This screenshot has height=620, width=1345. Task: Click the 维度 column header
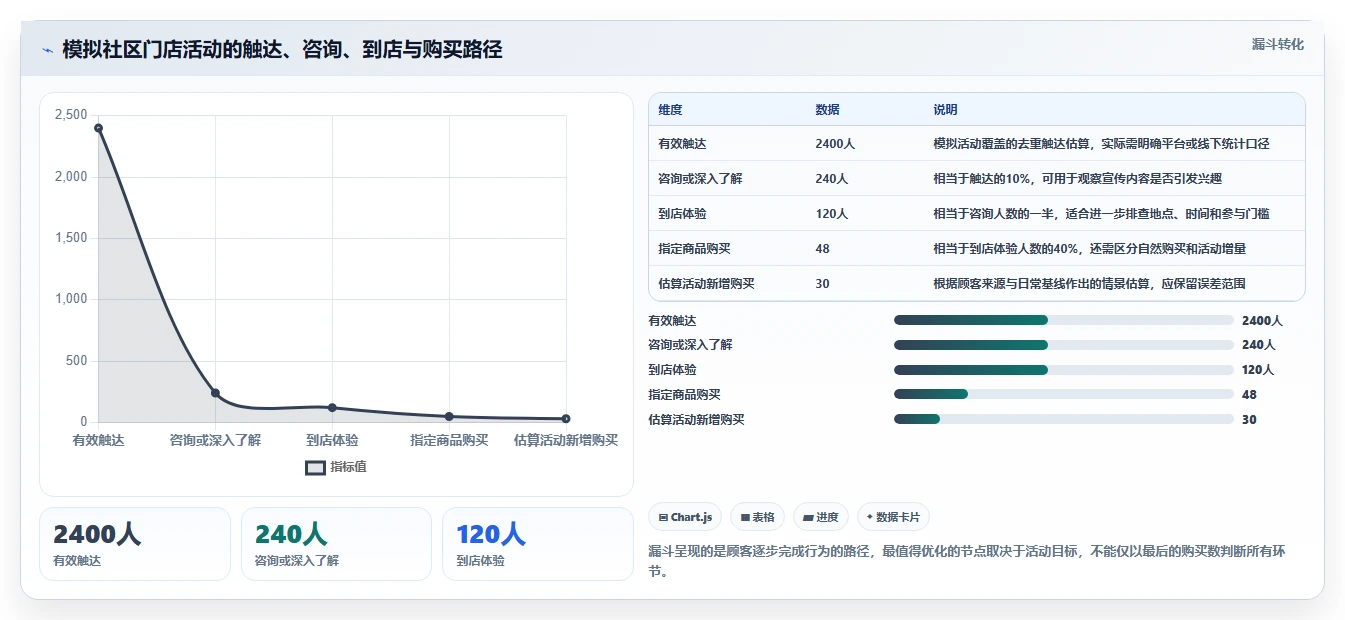pyautogui.click(x=670, y=109)
